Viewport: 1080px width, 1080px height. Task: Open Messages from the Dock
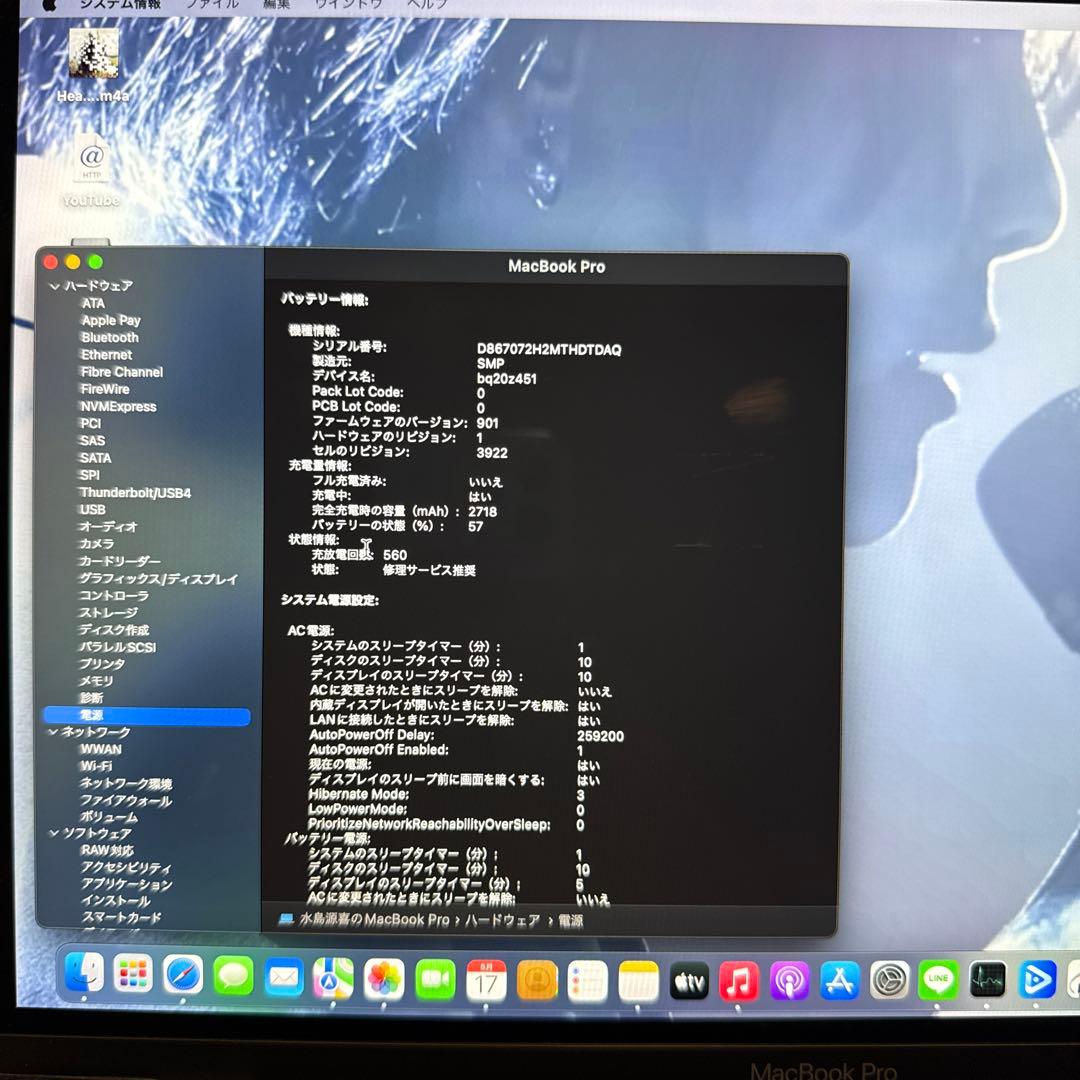click(x=233, y=980)
